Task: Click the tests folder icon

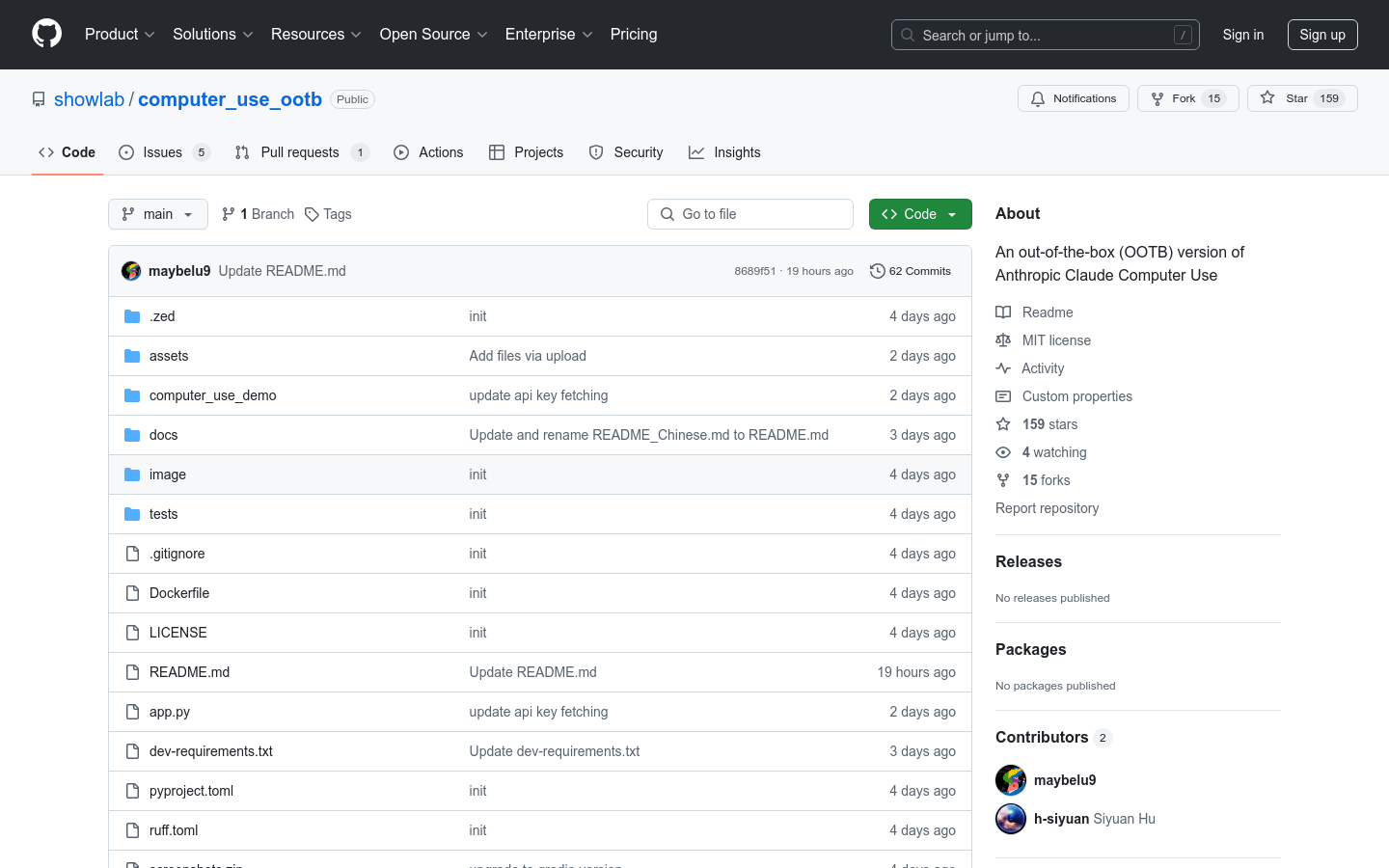Action: pyautogui.click(x=132, y=514)
